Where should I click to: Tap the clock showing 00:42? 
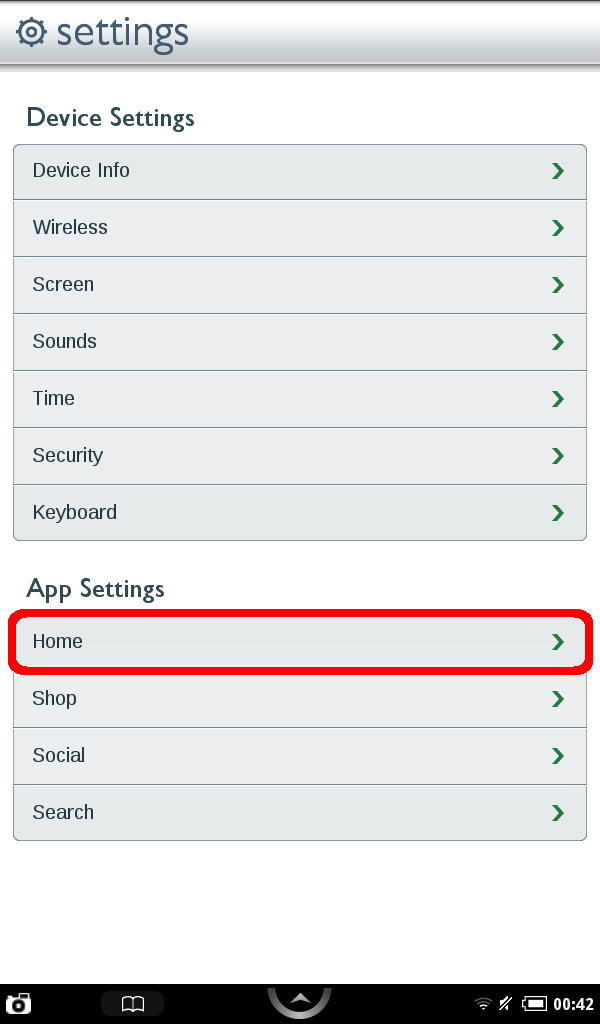pyautogui.click(x=574, y=1003)
